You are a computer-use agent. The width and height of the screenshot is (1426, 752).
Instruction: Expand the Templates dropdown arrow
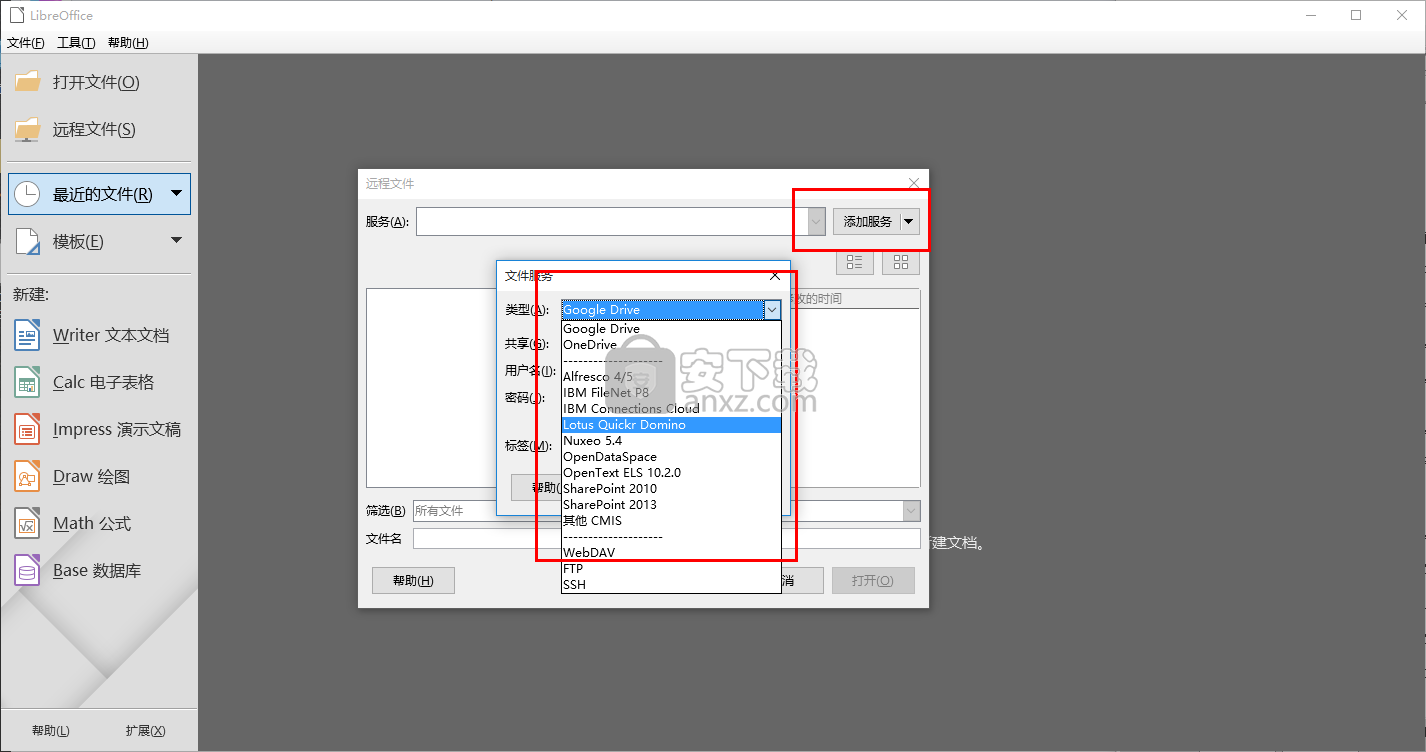(x=176, y=240)
